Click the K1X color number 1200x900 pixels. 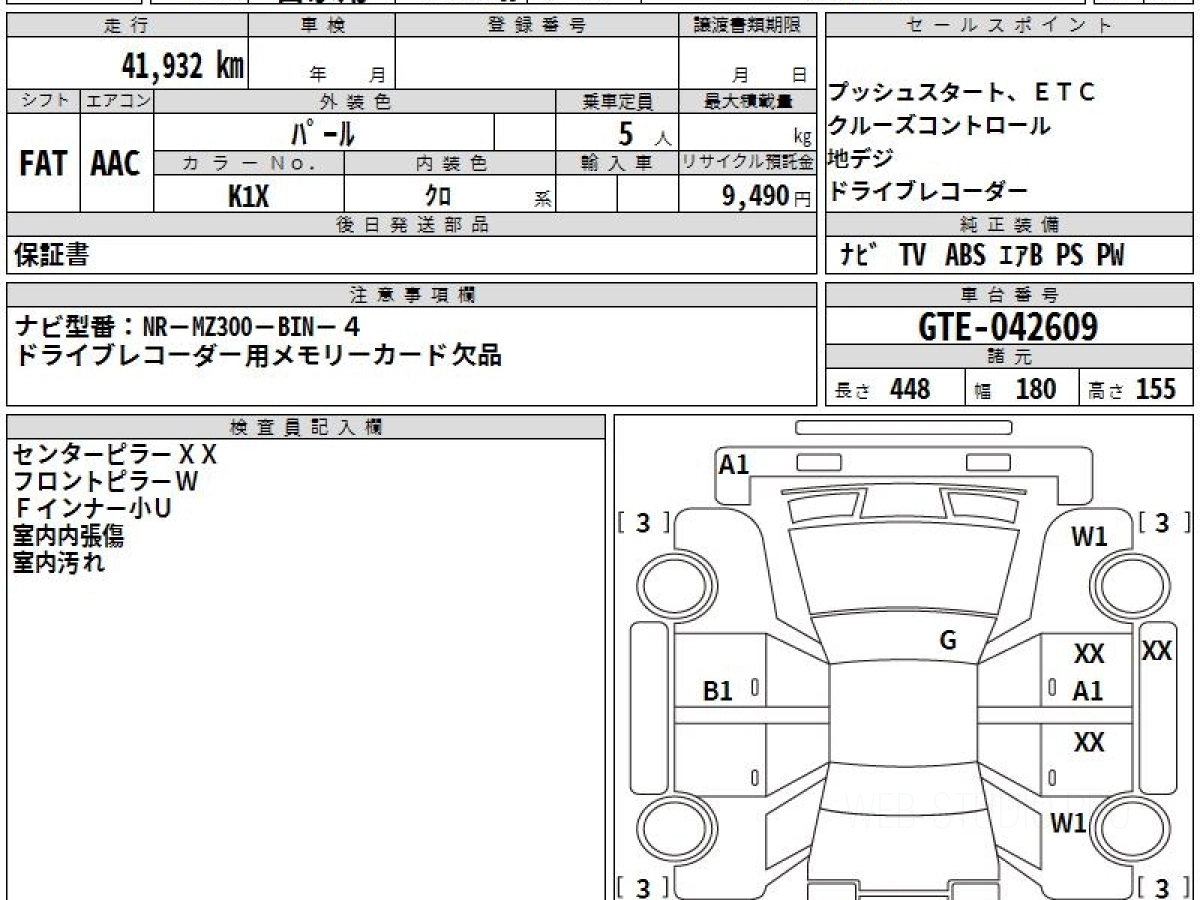[248, 196]
